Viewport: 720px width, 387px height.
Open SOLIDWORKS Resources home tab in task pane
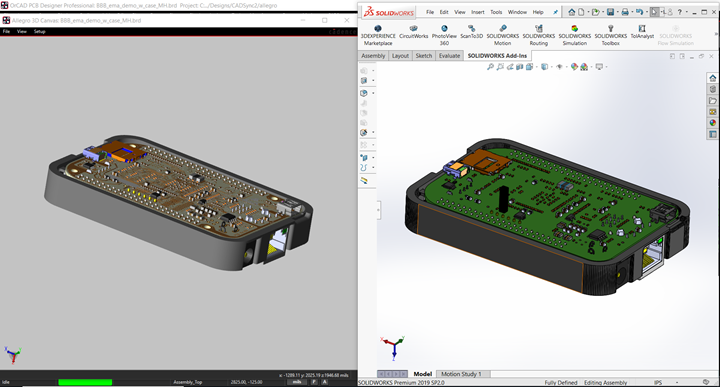pos(713,78)
